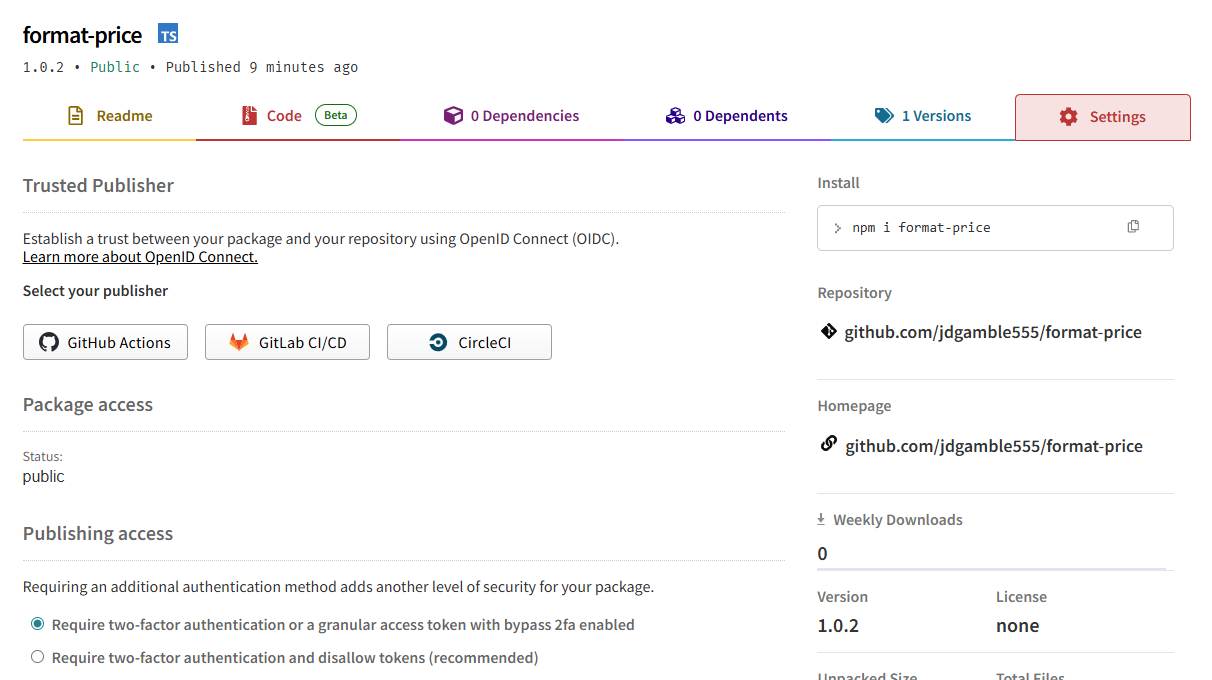Click the Settings gear icon
The width and height of the screenshot is (1212, 680).
click(1069, 117)
